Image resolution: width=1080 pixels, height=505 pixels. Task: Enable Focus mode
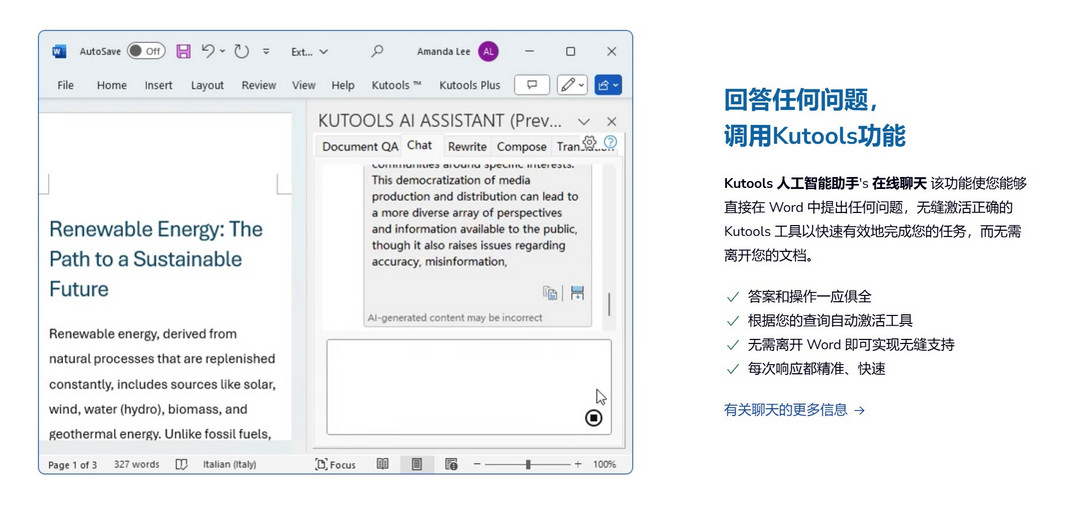[335, 464]
